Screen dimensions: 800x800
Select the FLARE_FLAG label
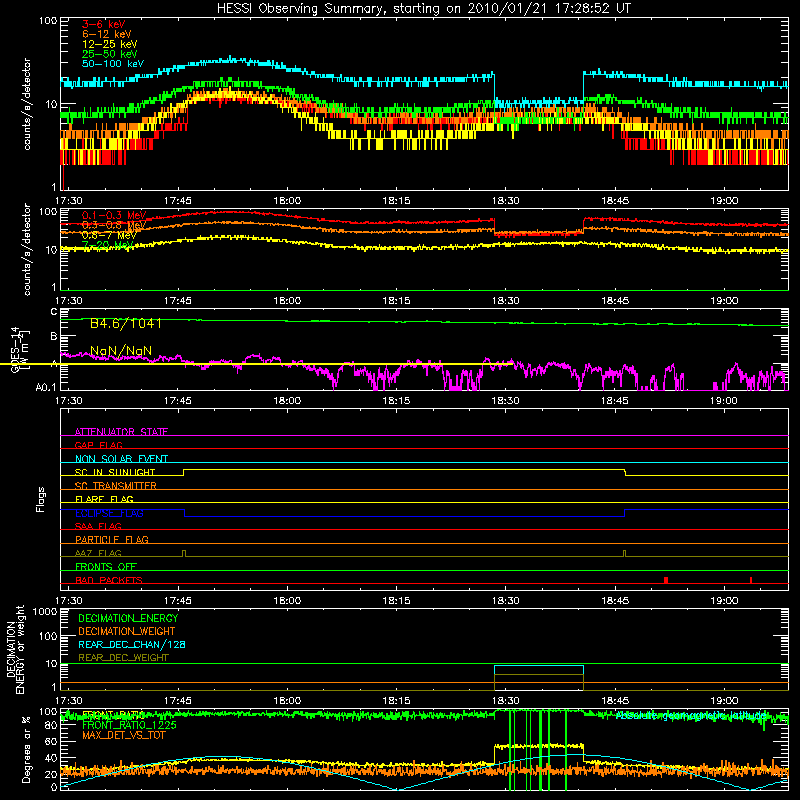[104, 499]
